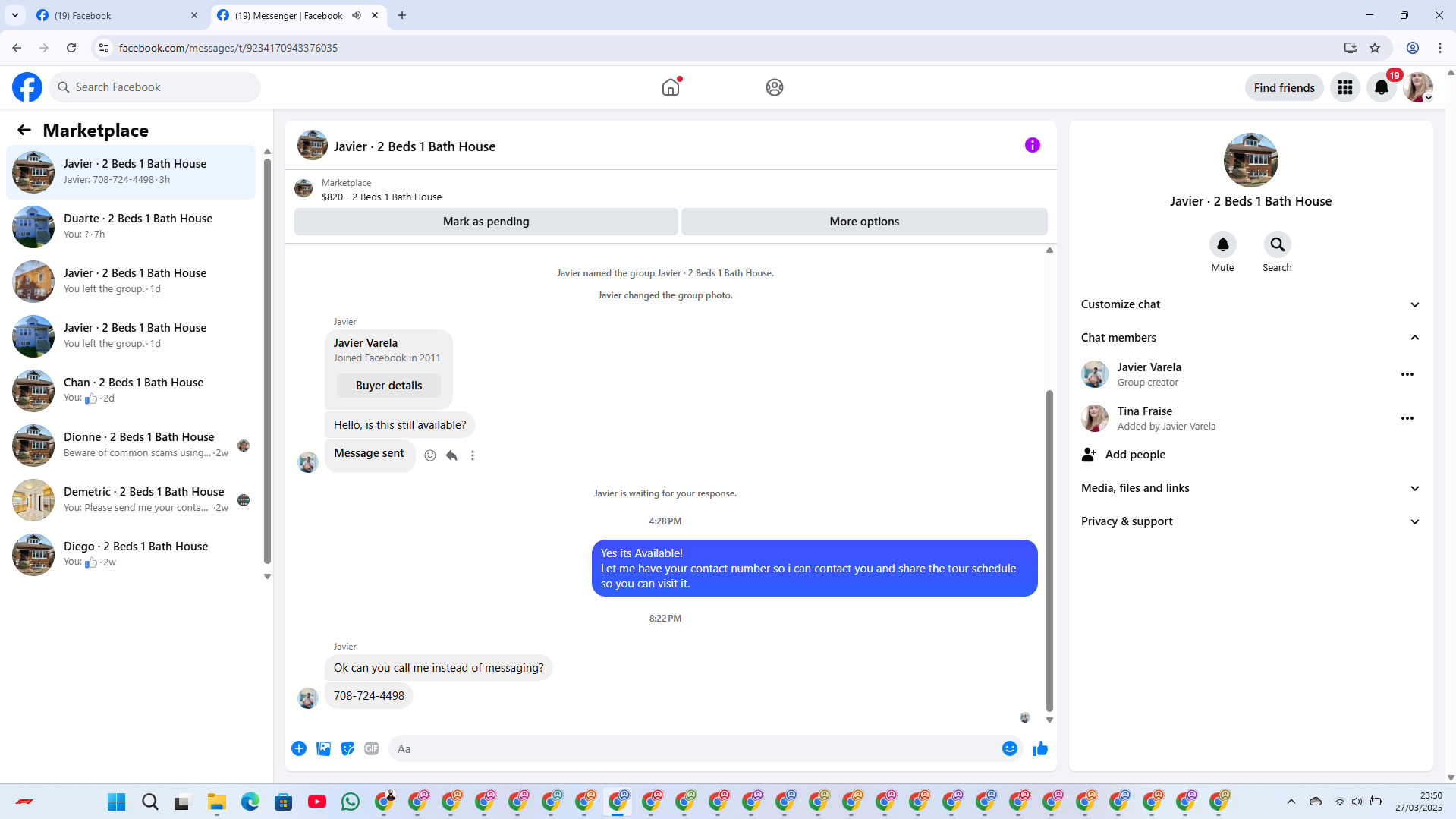Go back from Marketplace with arrow
The width and height of the screenshot is (1456, 819).
[24, 130]
